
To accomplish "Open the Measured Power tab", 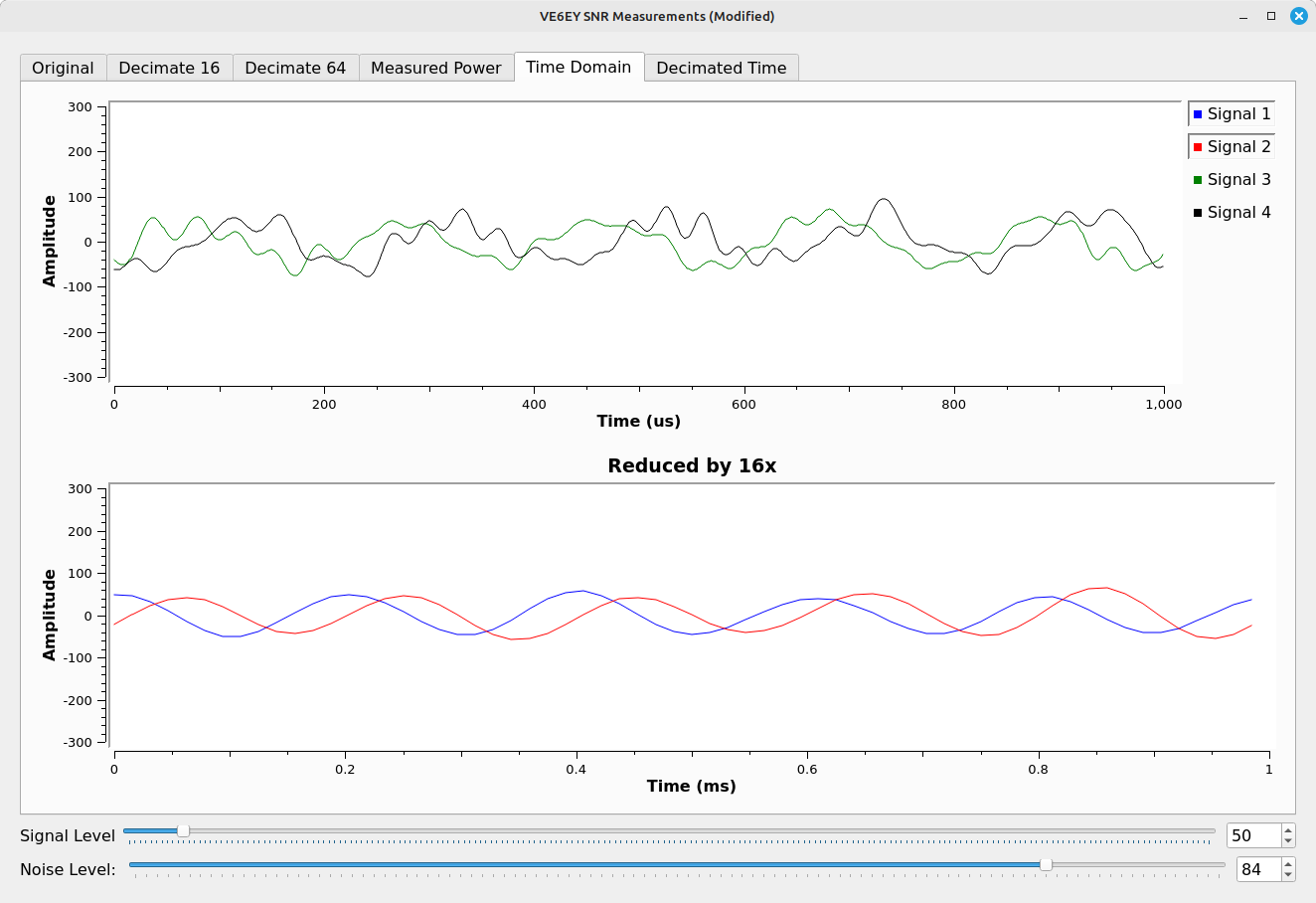I will 435,68.
